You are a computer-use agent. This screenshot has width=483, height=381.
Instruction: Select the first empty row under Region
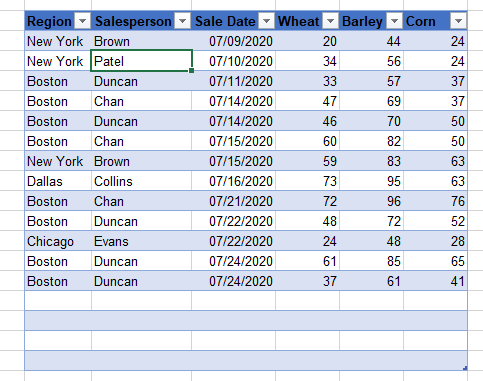click(58, 301)
